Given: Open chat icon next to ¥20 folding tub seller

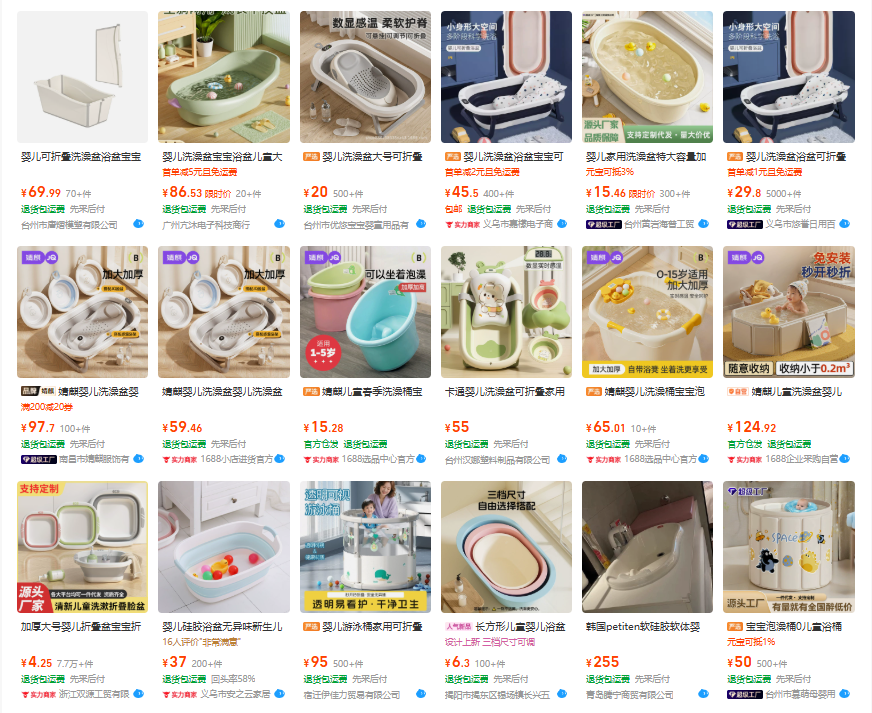Looking at the screenshot, I should pos(421,224).
